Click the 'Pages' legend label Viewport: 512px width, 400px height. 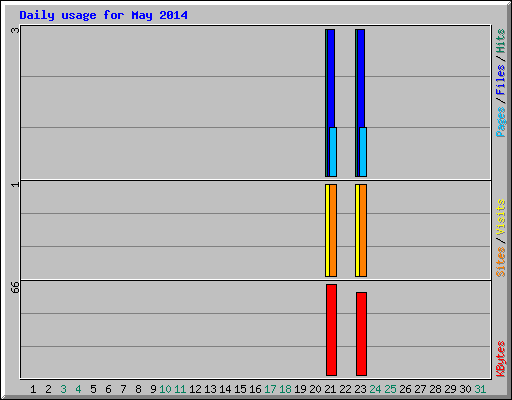[x=501, y=122]
